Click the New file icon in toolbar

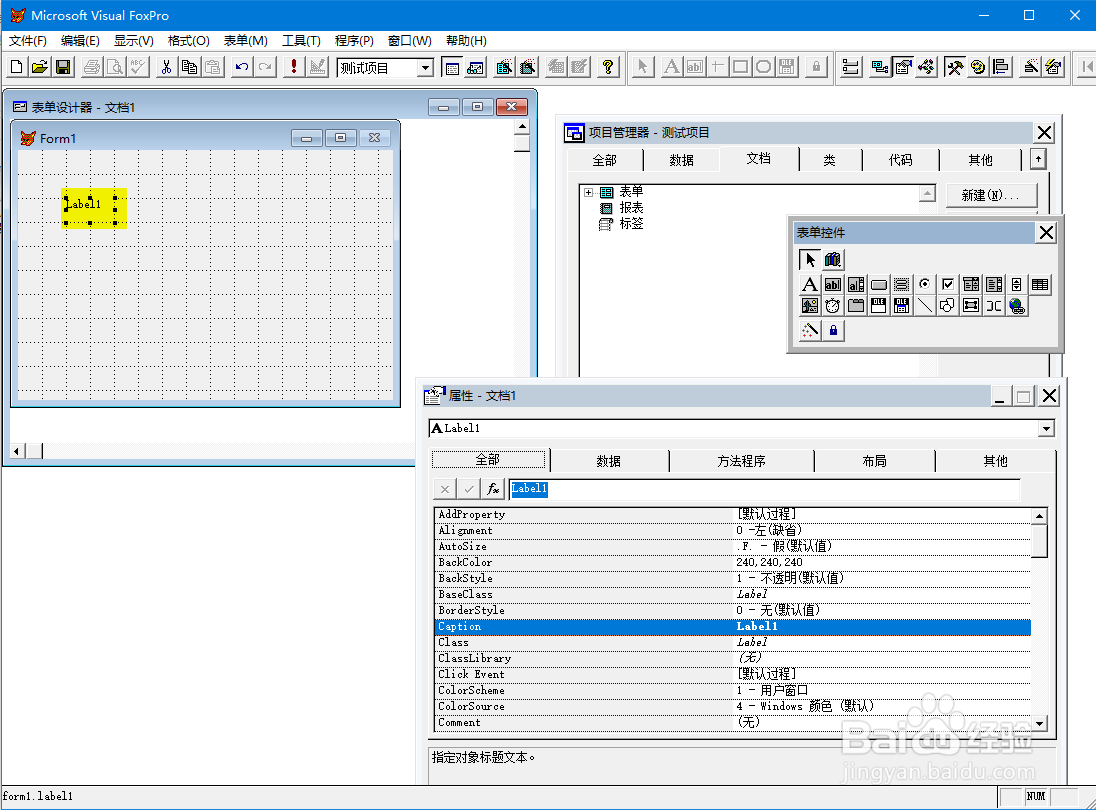pyautogui.click(x=17, y=67)
